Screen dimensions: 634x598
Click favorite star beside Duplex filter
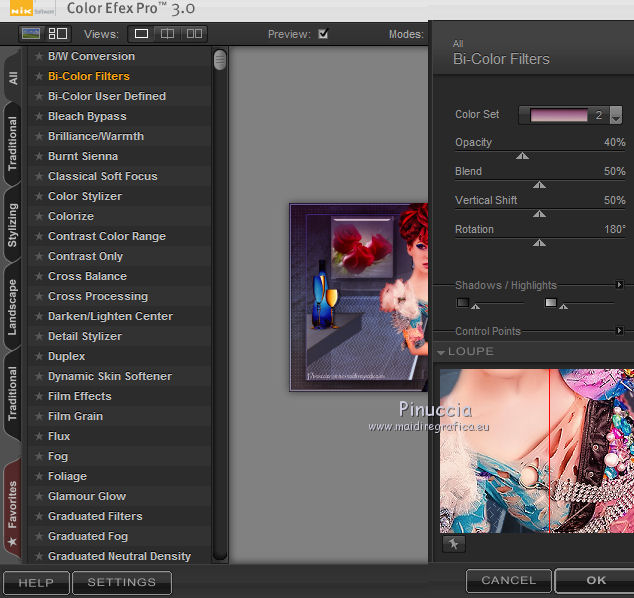pyautogui.click(x=39, y=356)
